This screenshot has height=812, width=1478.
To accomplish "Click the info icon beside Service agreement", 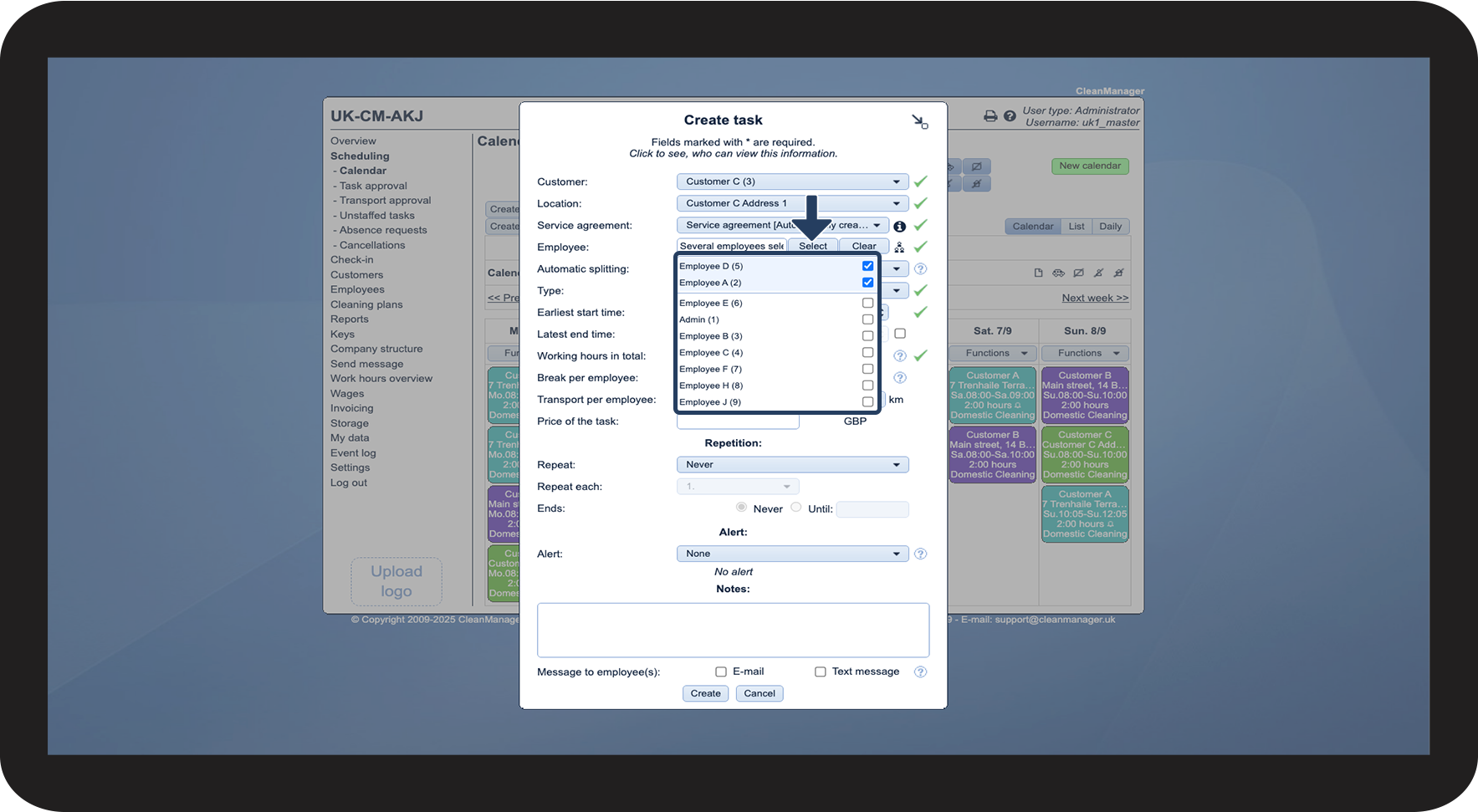I will (x=899, y=227).
